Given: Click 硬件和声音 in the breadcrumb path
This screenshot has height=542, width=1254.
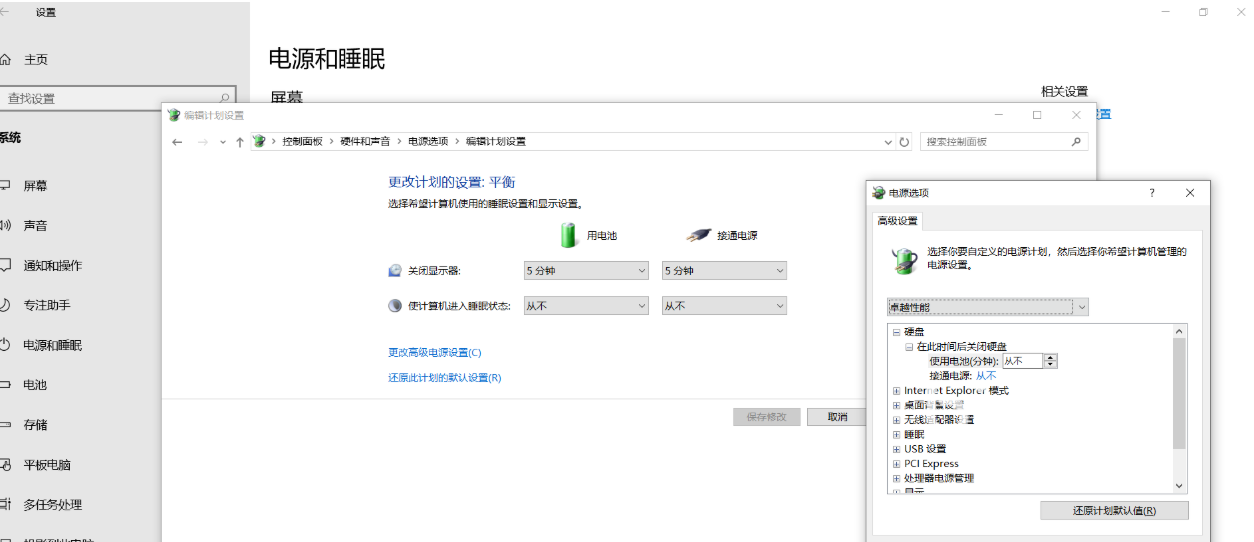Looking at the screenshot, I should [x=365, y=142].
